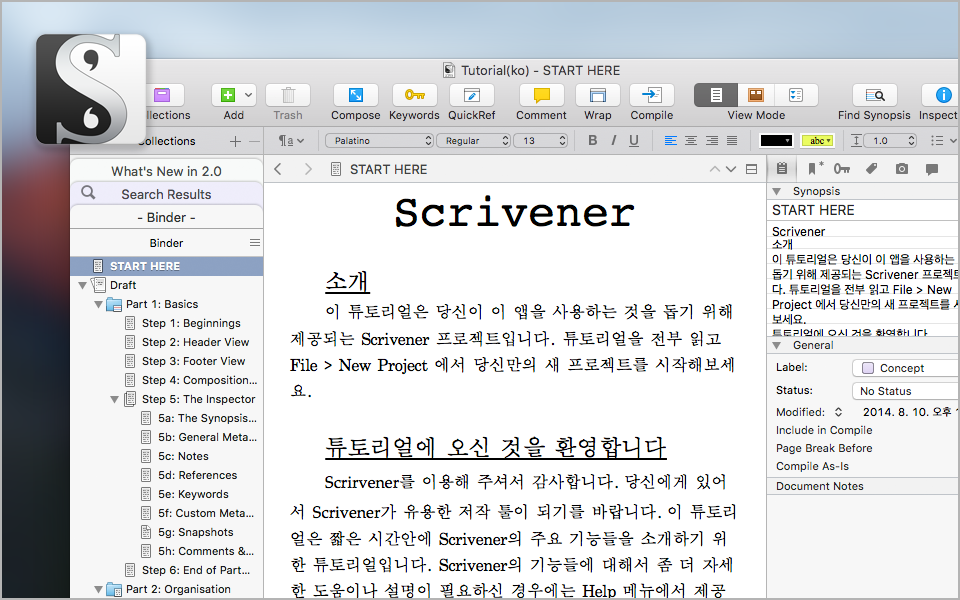
Task: Open the QuickRef panel icon
Action: [471, 95]
